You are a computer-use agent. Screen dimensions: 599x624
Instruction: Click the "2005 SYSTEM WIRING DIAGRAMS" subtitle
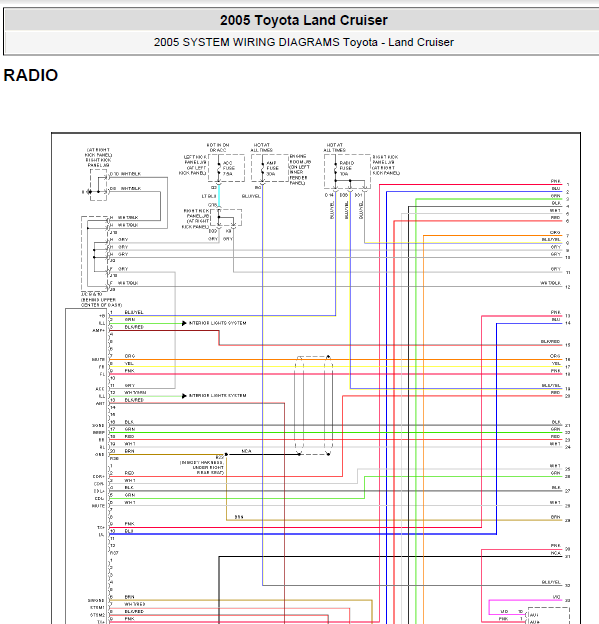click(247, 42)
